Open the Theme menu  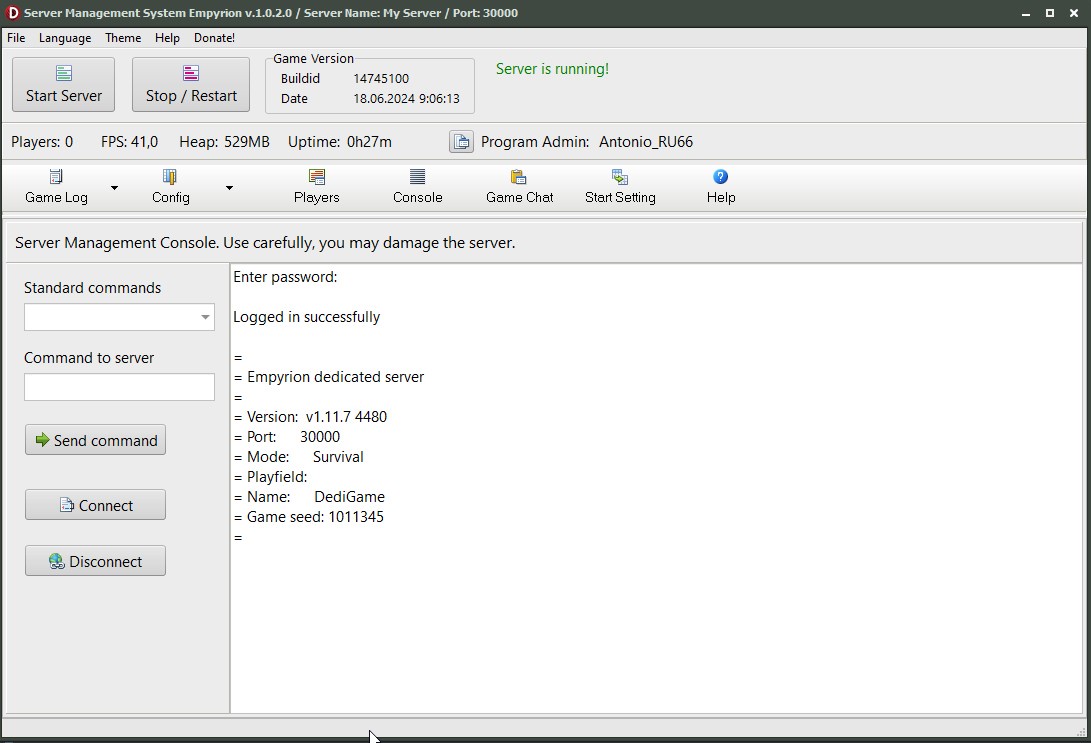click(x=123, y=38)
